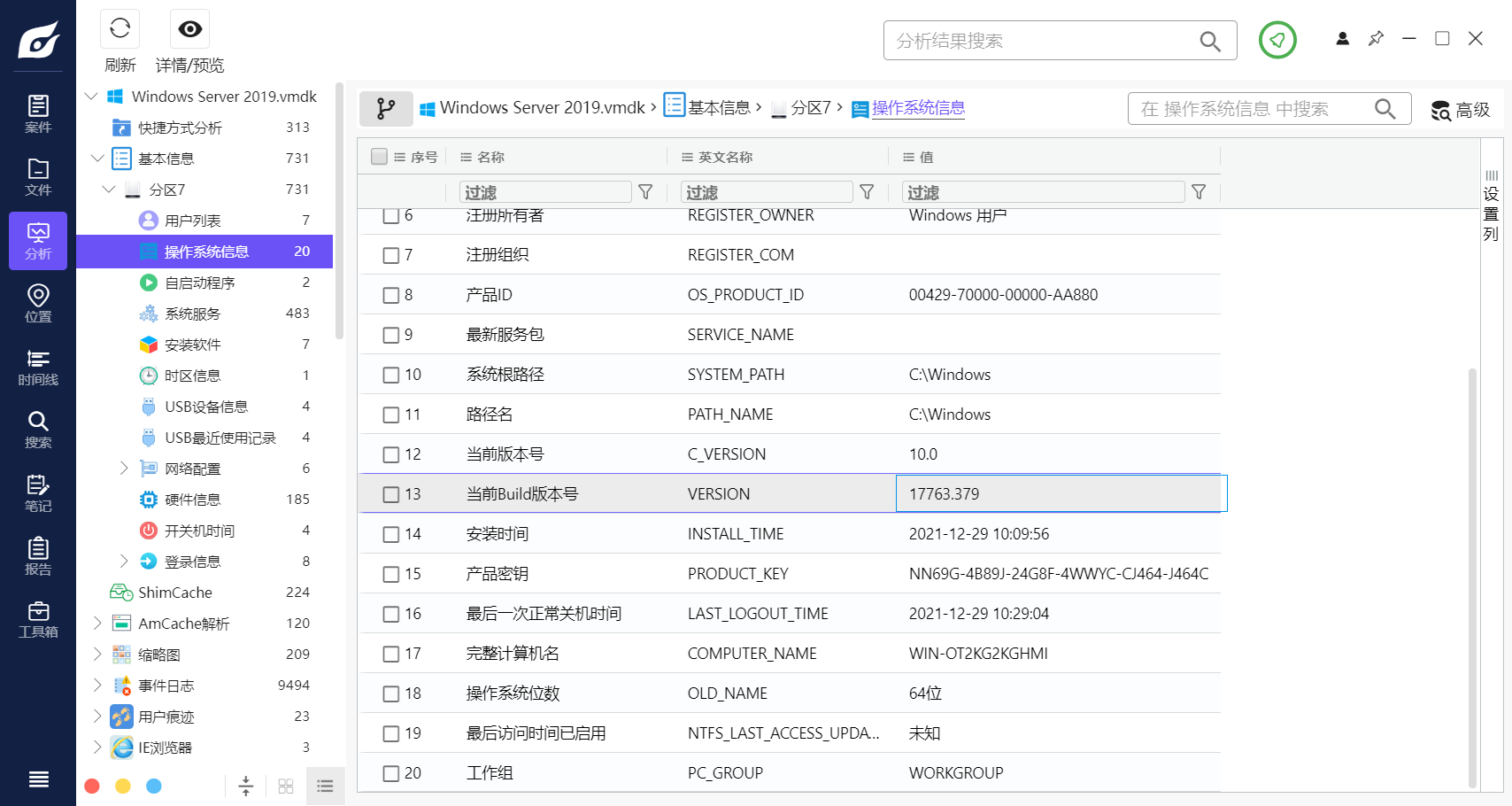Expand the 缩略图 tree node

(97, 654)
